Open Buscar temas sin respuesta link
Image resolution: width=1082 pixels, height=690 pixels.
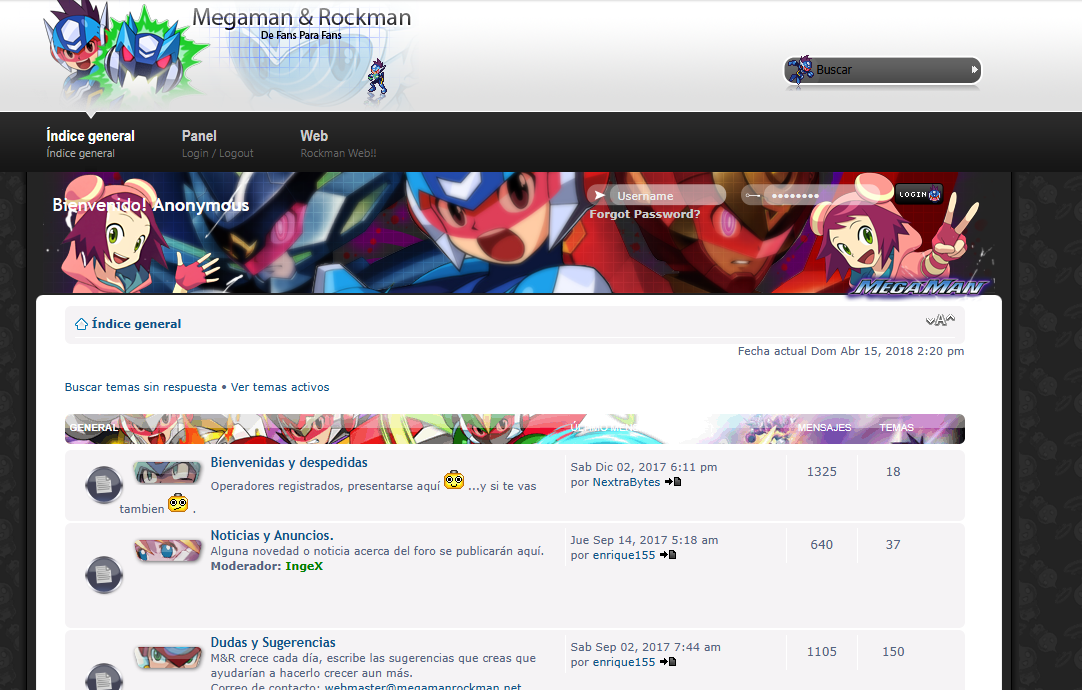point(140,387)
